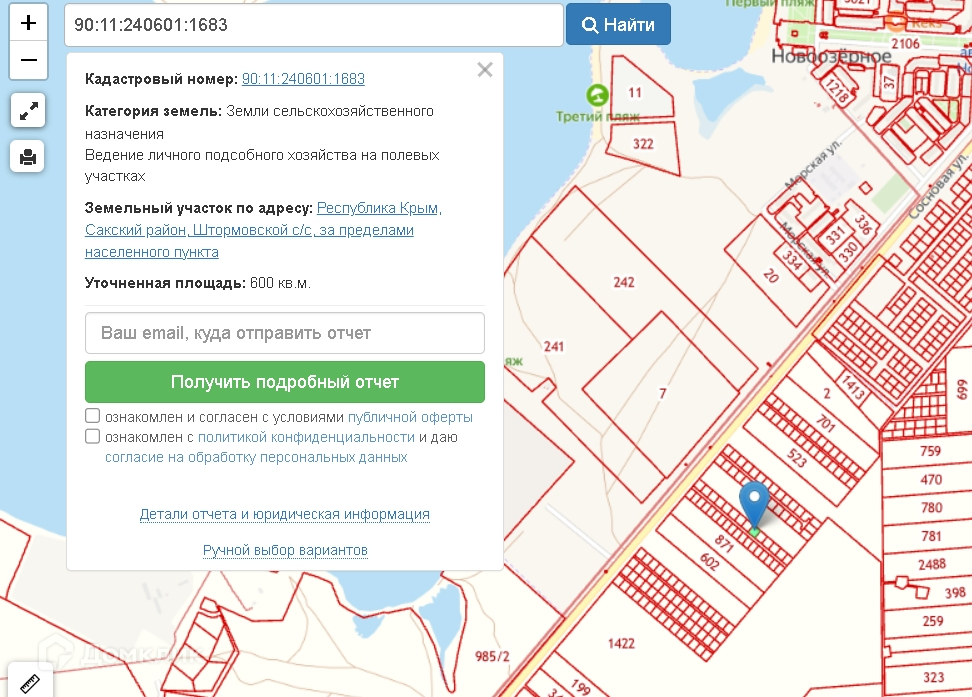
Task: Click the blue location pin marker
Action: point(754,505)
